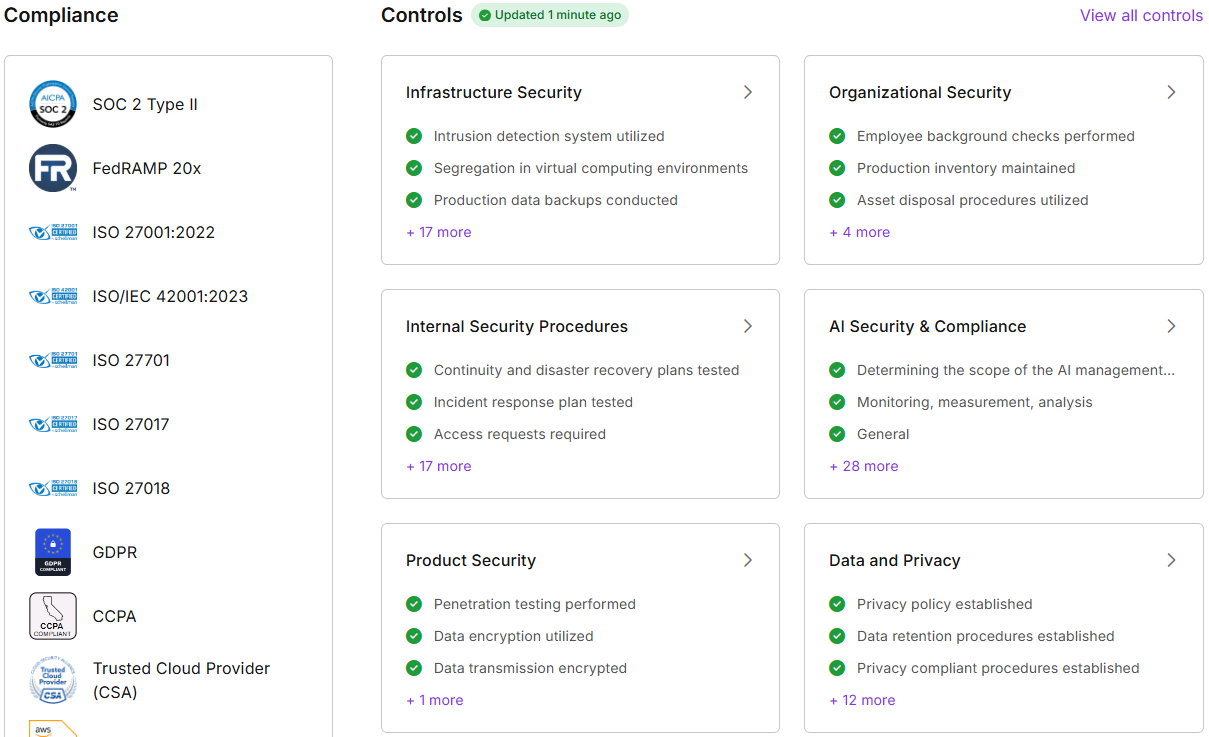Open AI Security & Compliance chevron arrow

coord(1171,326)
